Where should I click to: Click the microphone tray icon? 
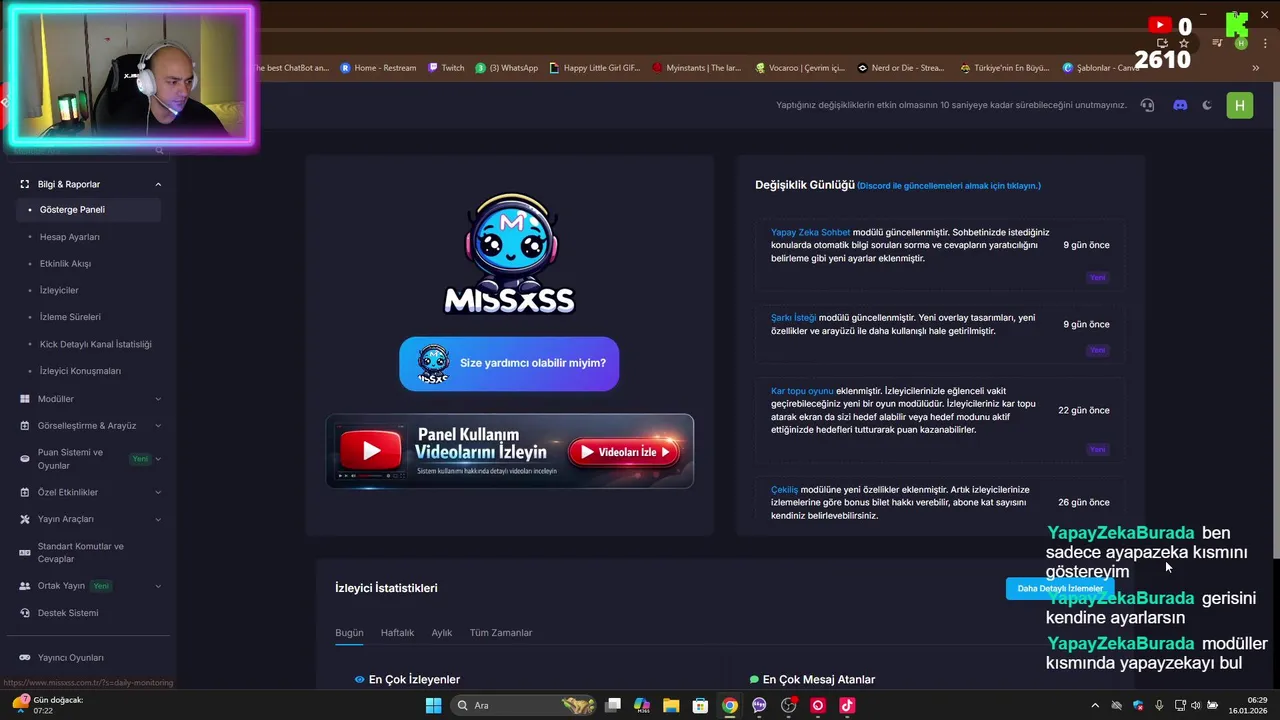point(1159,705)
